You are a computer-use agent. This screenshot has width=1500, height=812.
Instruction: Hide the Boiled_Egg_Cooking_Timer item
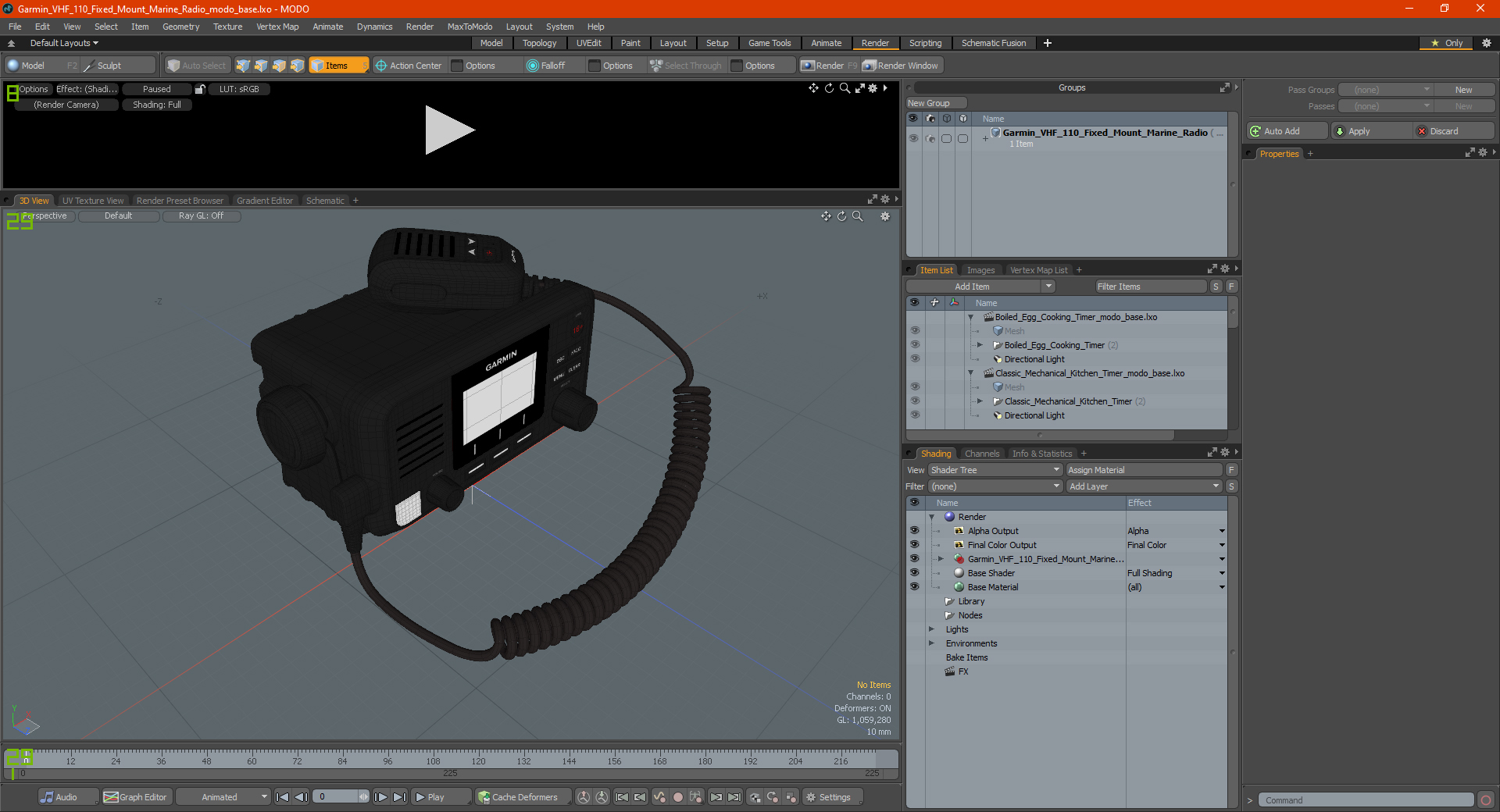tap(915, 345)
